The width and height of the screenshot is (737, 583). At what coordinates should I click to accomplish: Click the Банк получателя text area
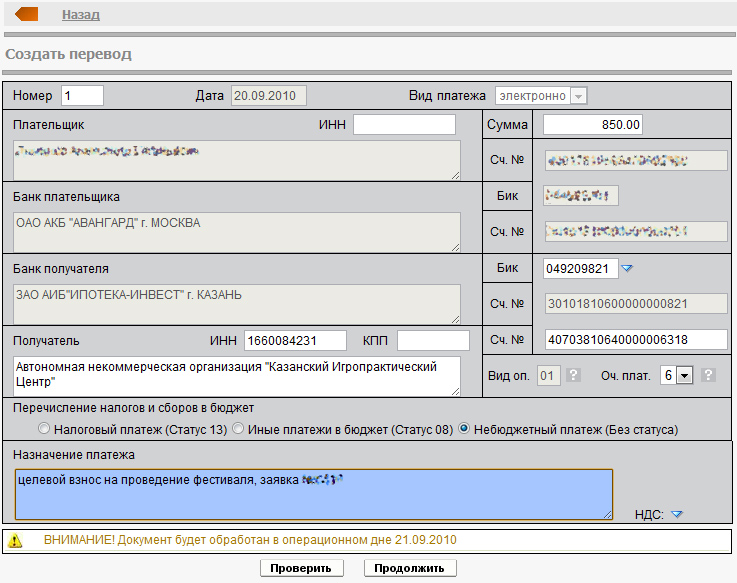(237, 304)
